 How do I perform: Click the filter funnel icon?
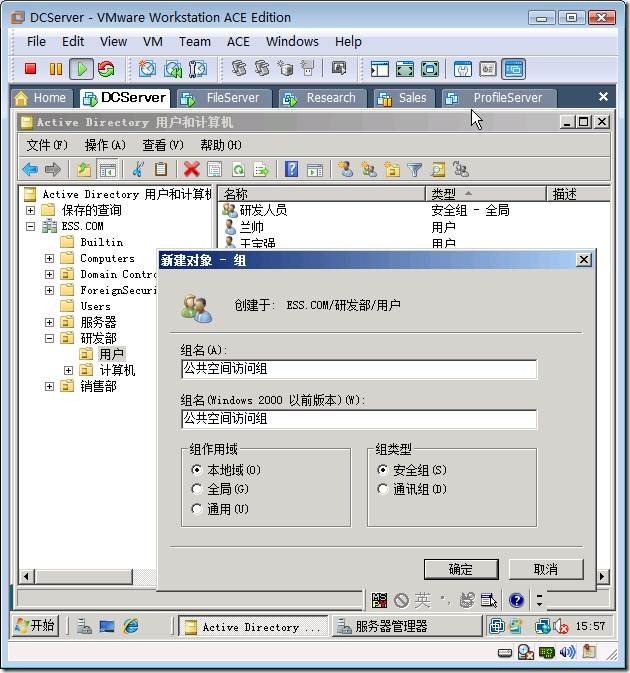point(415,170)
